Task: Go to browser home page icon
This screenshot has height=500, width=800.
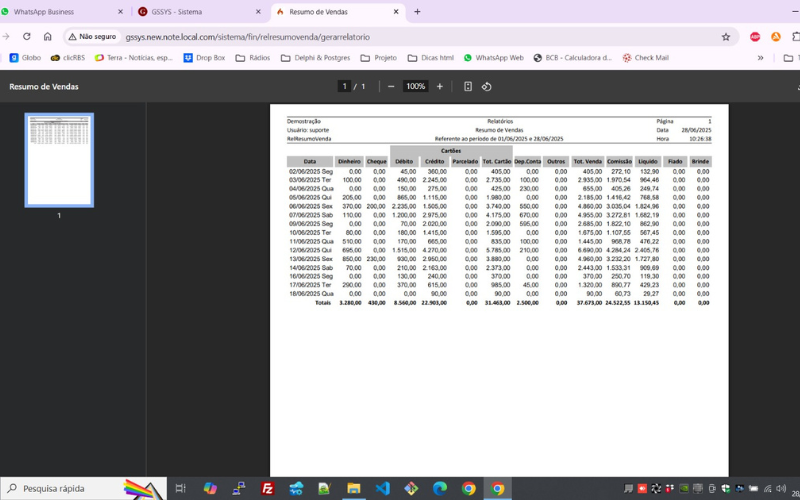Action: tap(47, 36)
